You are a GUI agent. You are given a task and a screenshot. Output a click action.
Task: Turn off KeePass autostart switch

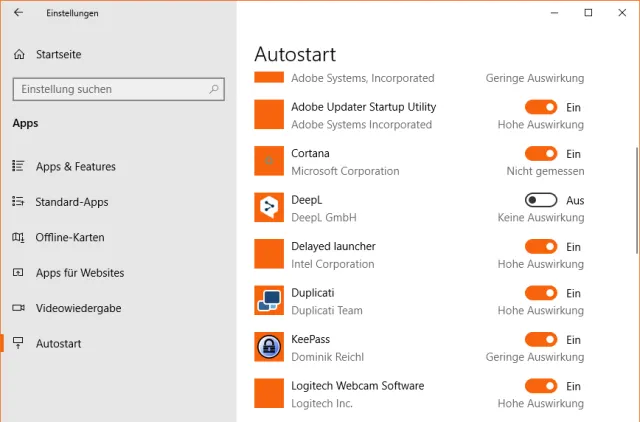[541, 340]
